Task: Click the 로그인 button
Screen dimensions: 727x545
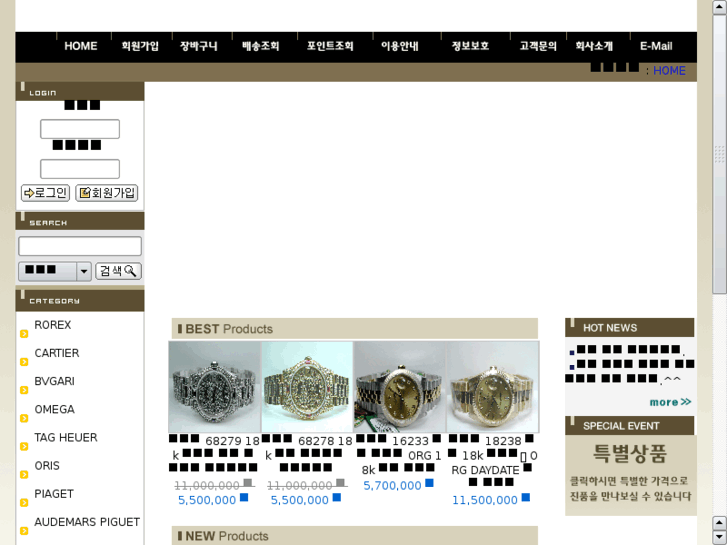Action: click(x=45, y=193)
